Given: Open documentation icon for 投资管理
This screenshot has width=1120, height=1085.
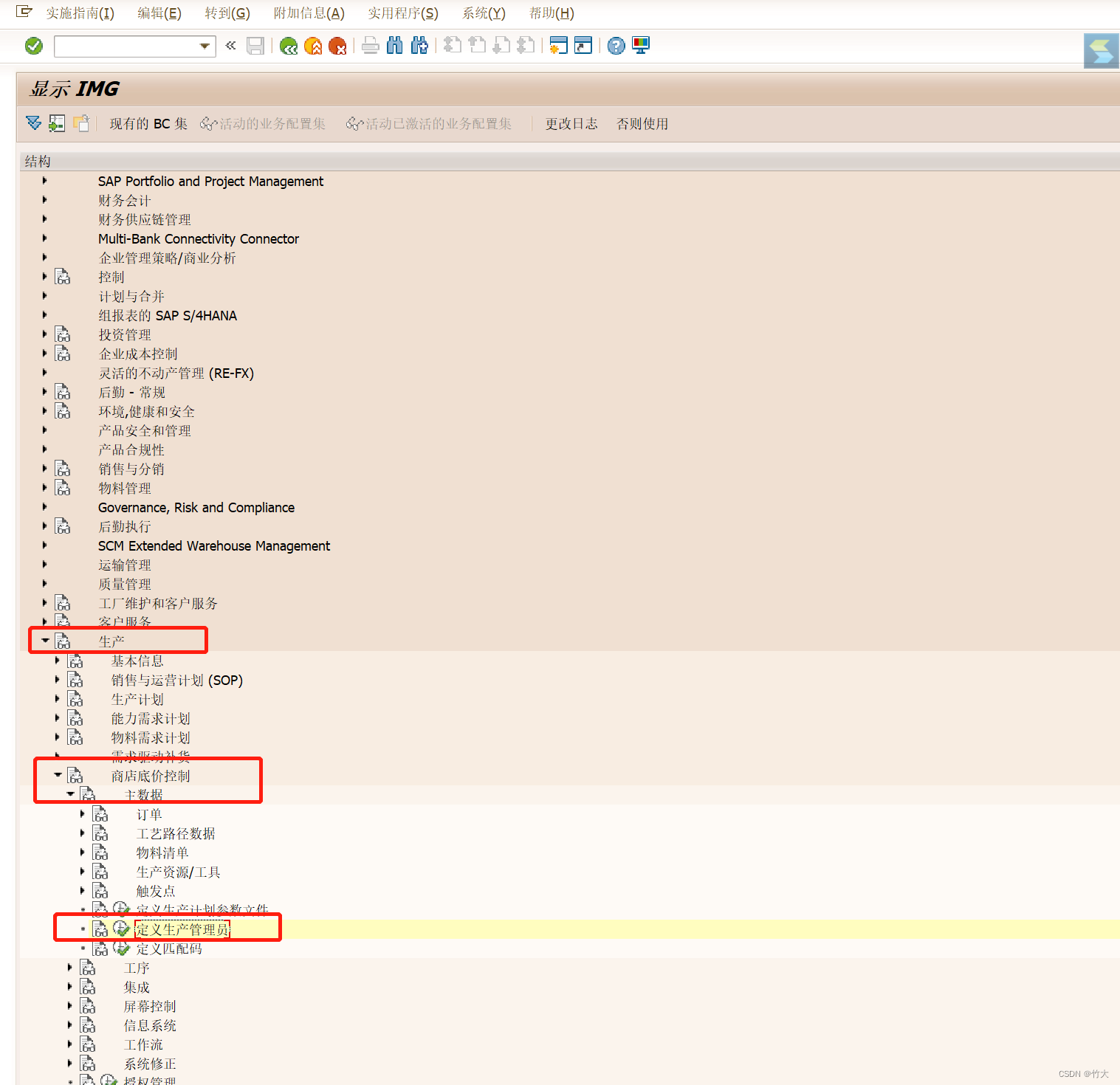Looking at the screenshot, I should pyautogui.click(x=63, y=334).
